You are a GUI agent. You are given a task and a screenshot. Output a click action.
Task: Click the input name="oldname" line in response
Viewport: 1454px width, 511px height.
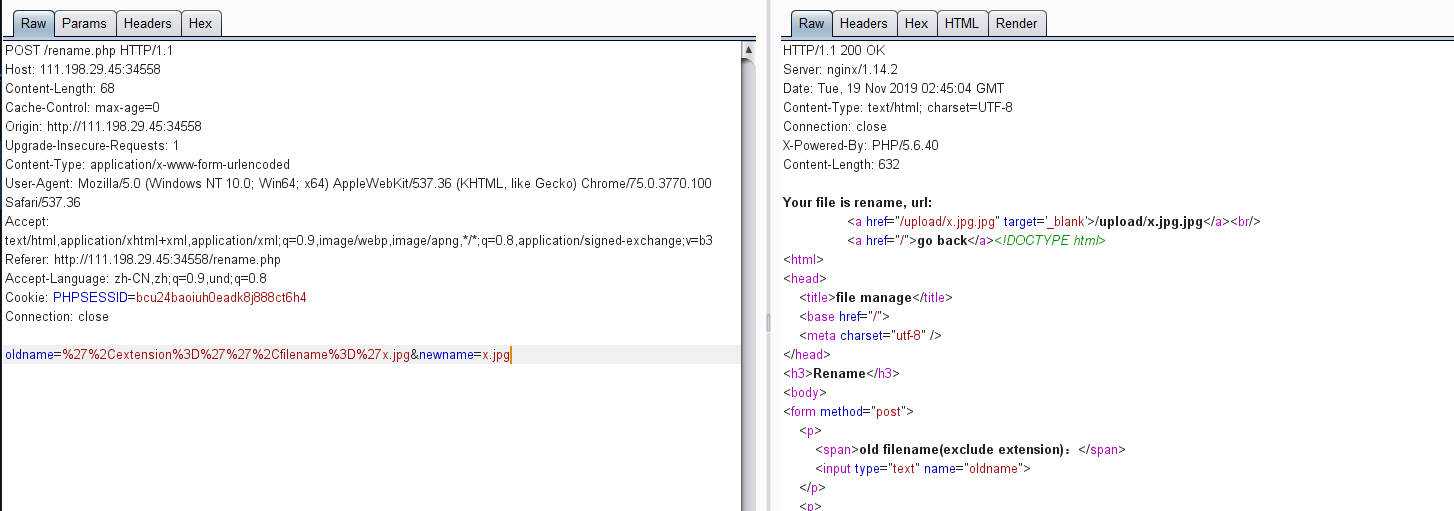(922, 468)
